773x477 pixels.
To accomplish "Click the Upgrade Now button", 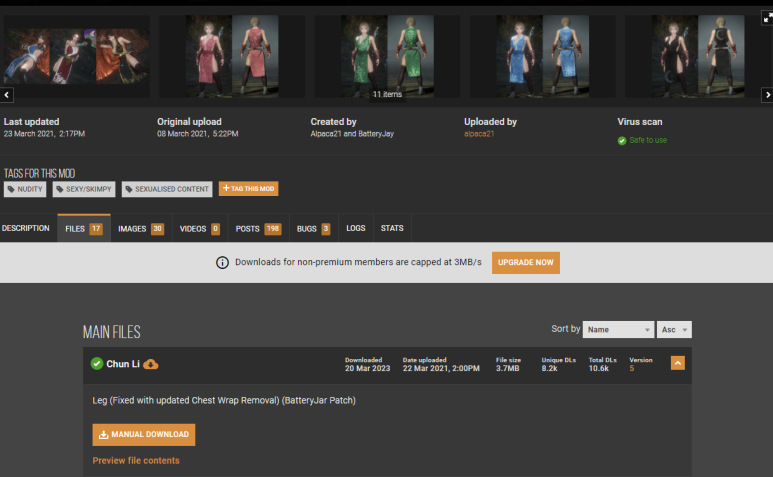I will coord(526,263).
